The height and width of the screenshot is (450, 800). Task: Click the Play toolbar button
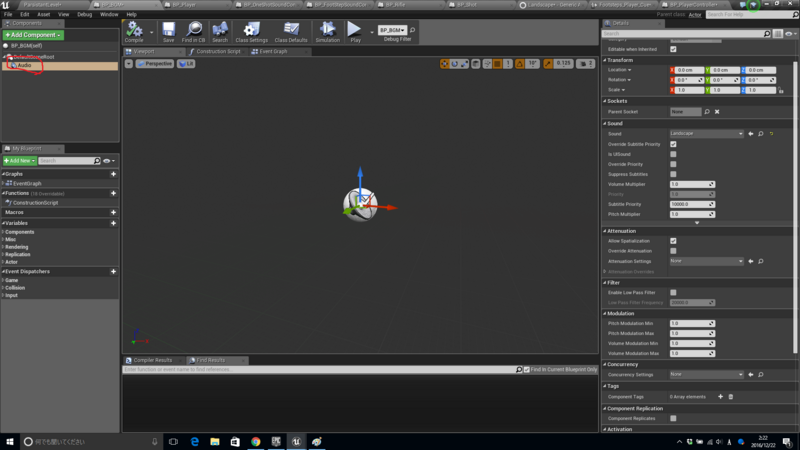coord(355,32)
